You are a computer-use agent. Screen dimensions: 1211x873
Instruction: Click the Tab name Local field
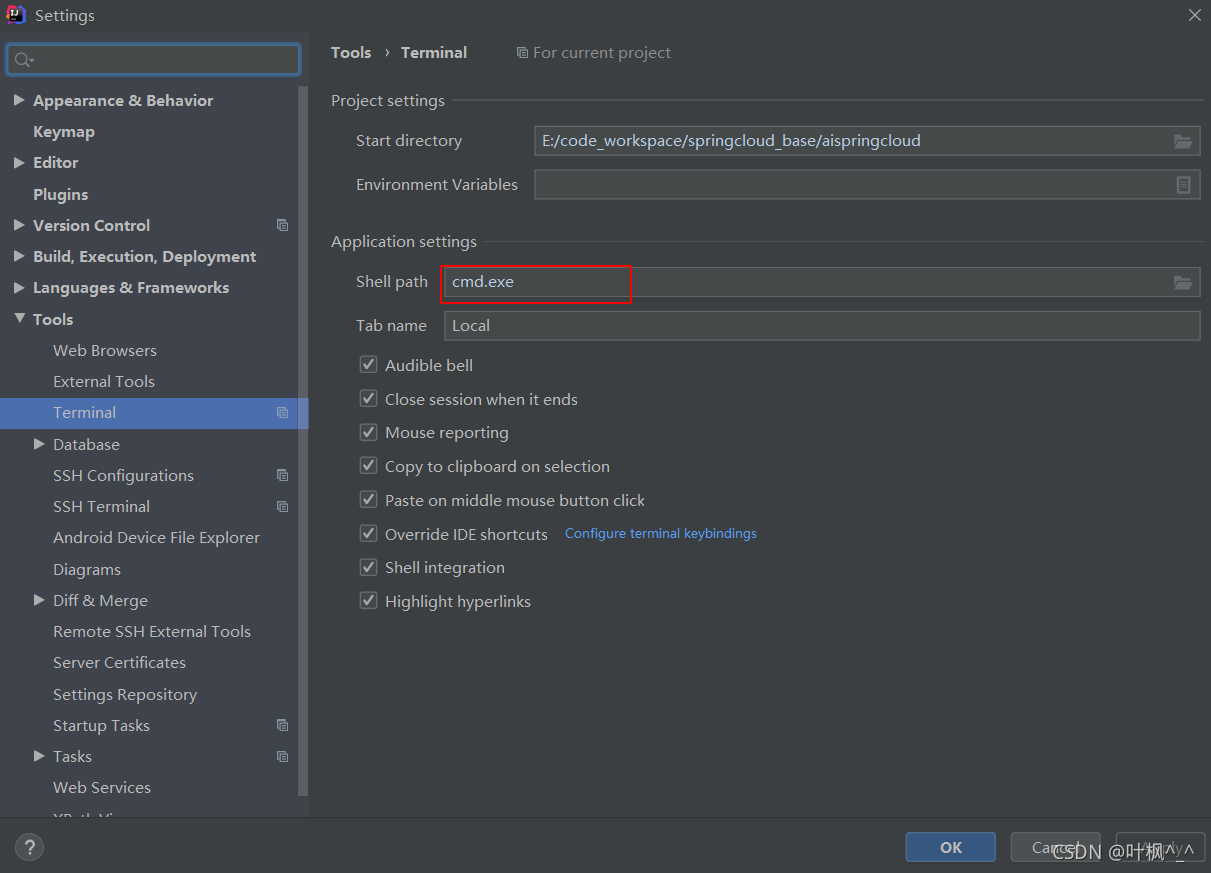pos(822,326)
